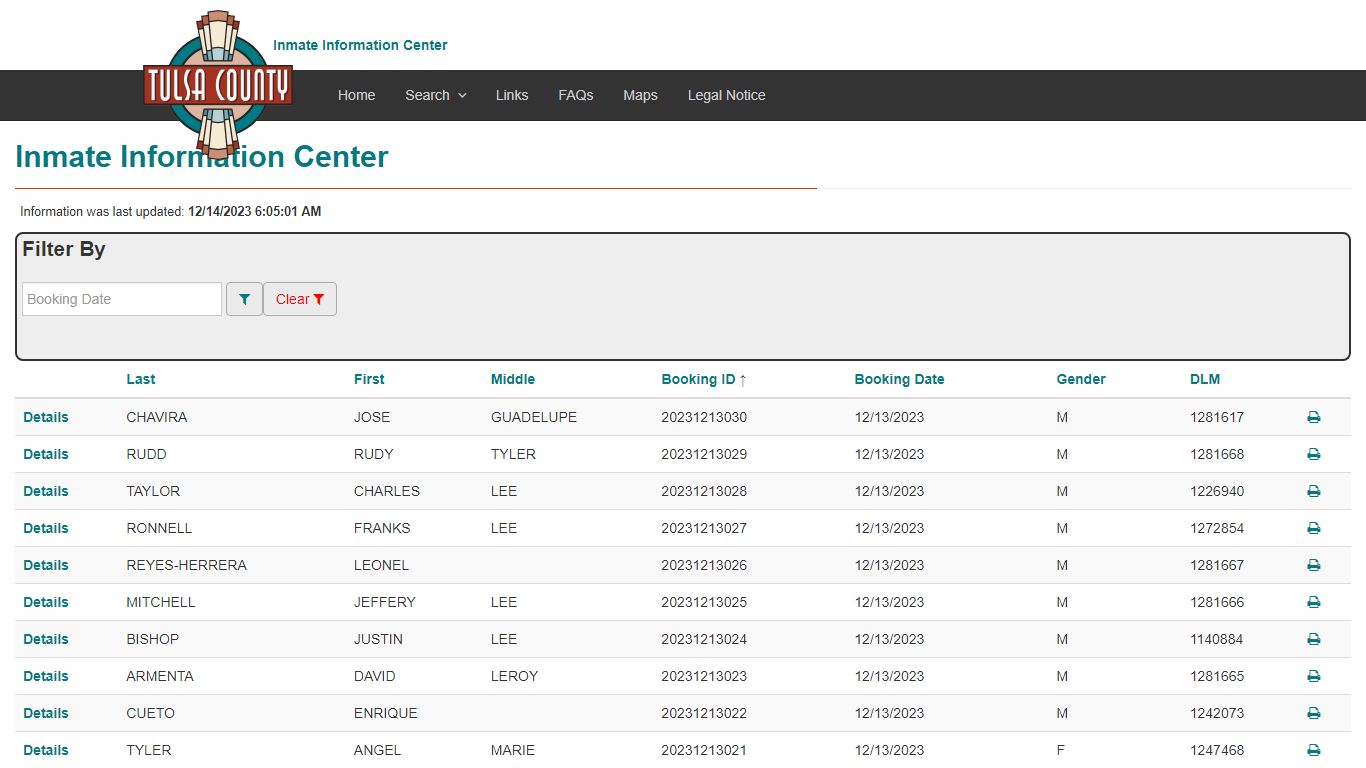Select the gender F cell

coord(1060,750)
